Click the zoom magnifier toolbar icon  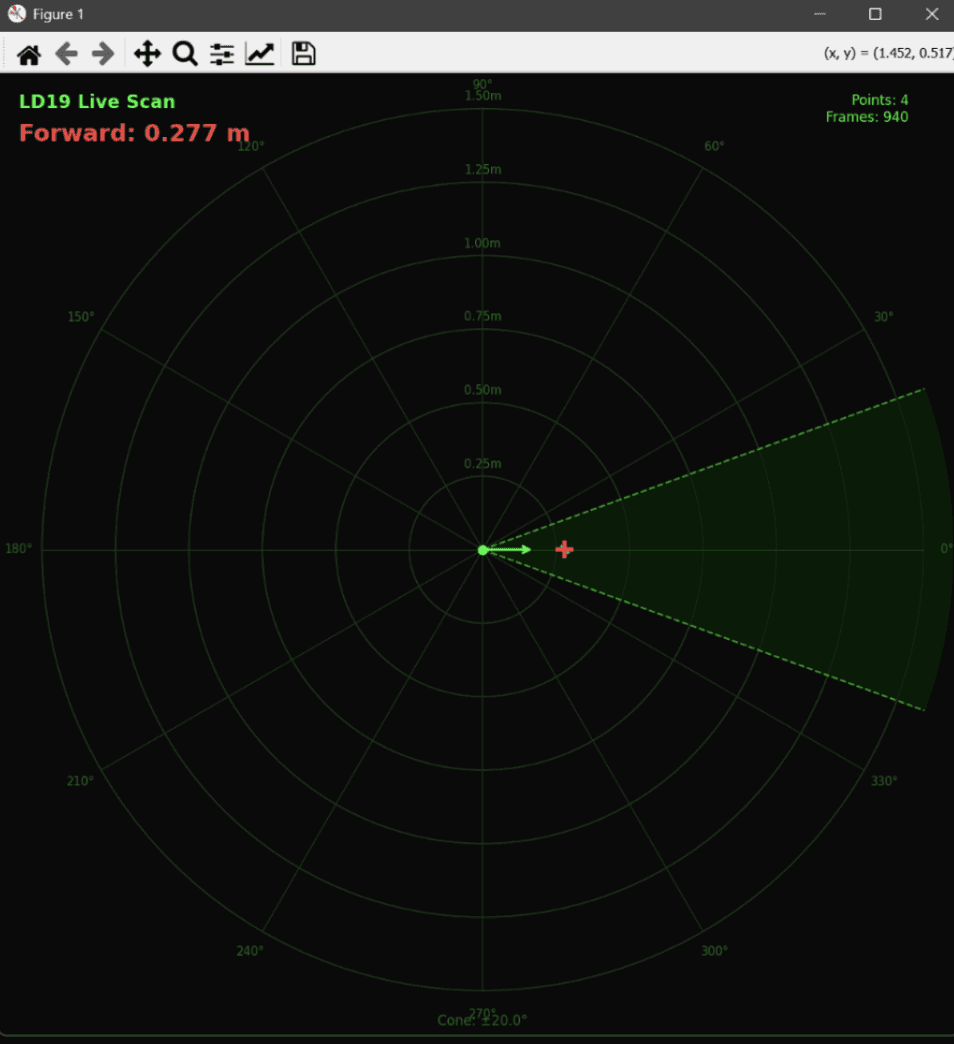pos(184,53)
